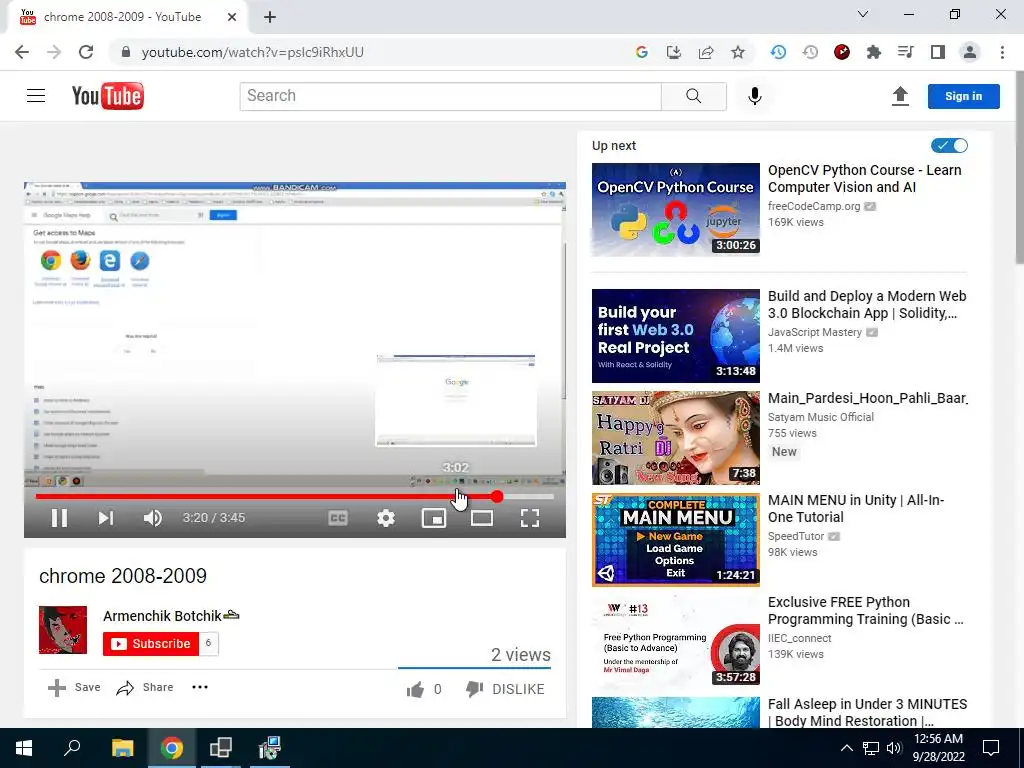Subscribe to Armenchik Botchik channel

click(x=151, y=643)
